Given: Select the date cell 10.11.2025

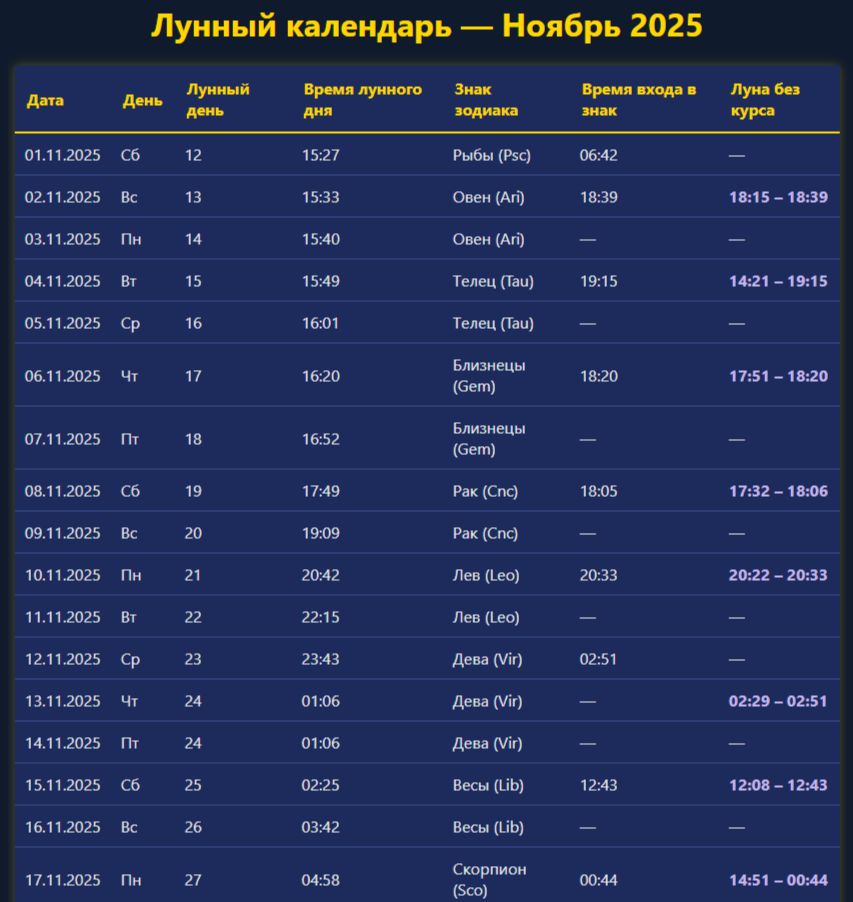Looking at the screenshot, I should [x=63, y=575].
